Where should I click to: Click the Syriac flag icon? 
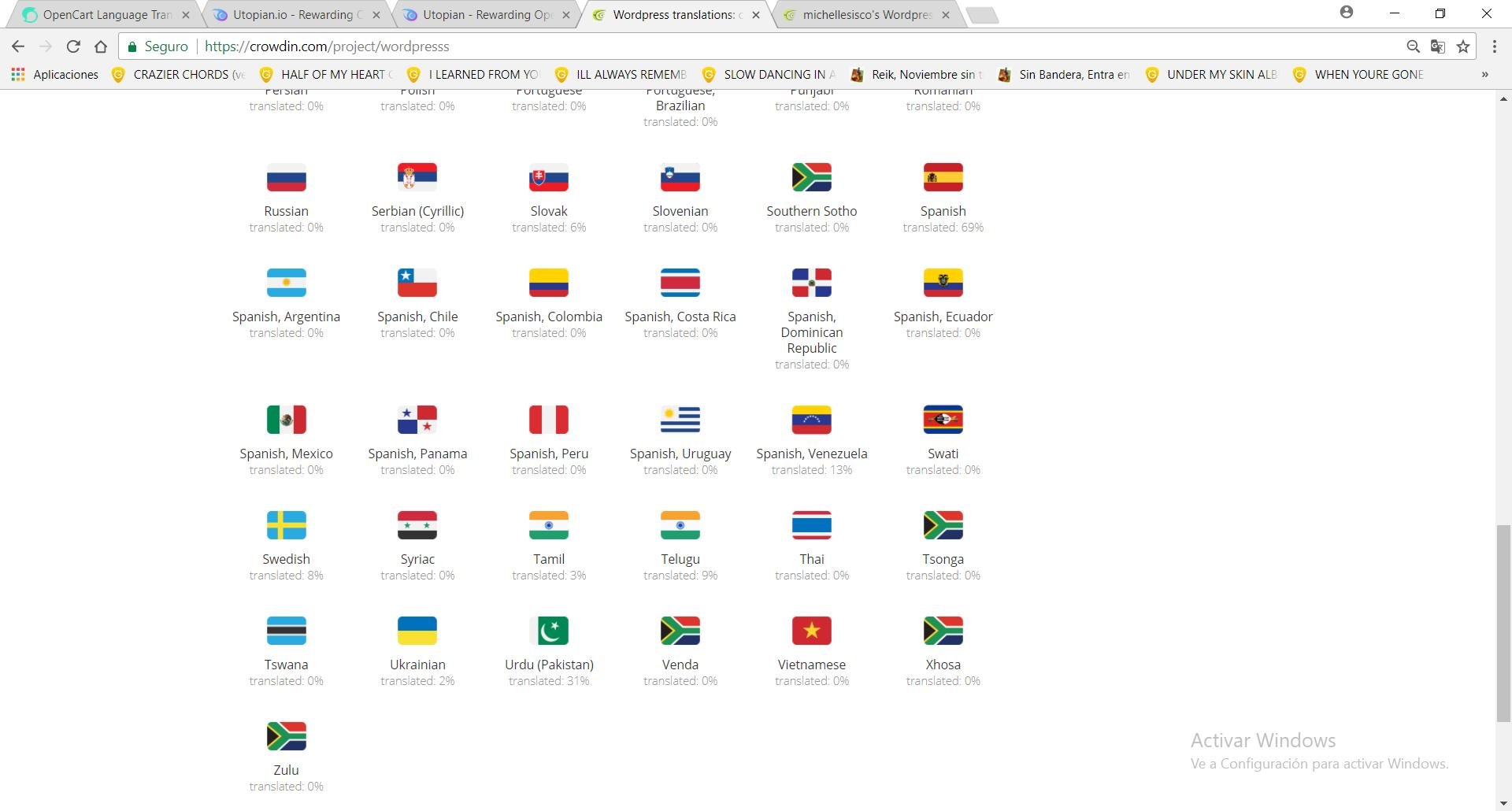tap(417, 526)
